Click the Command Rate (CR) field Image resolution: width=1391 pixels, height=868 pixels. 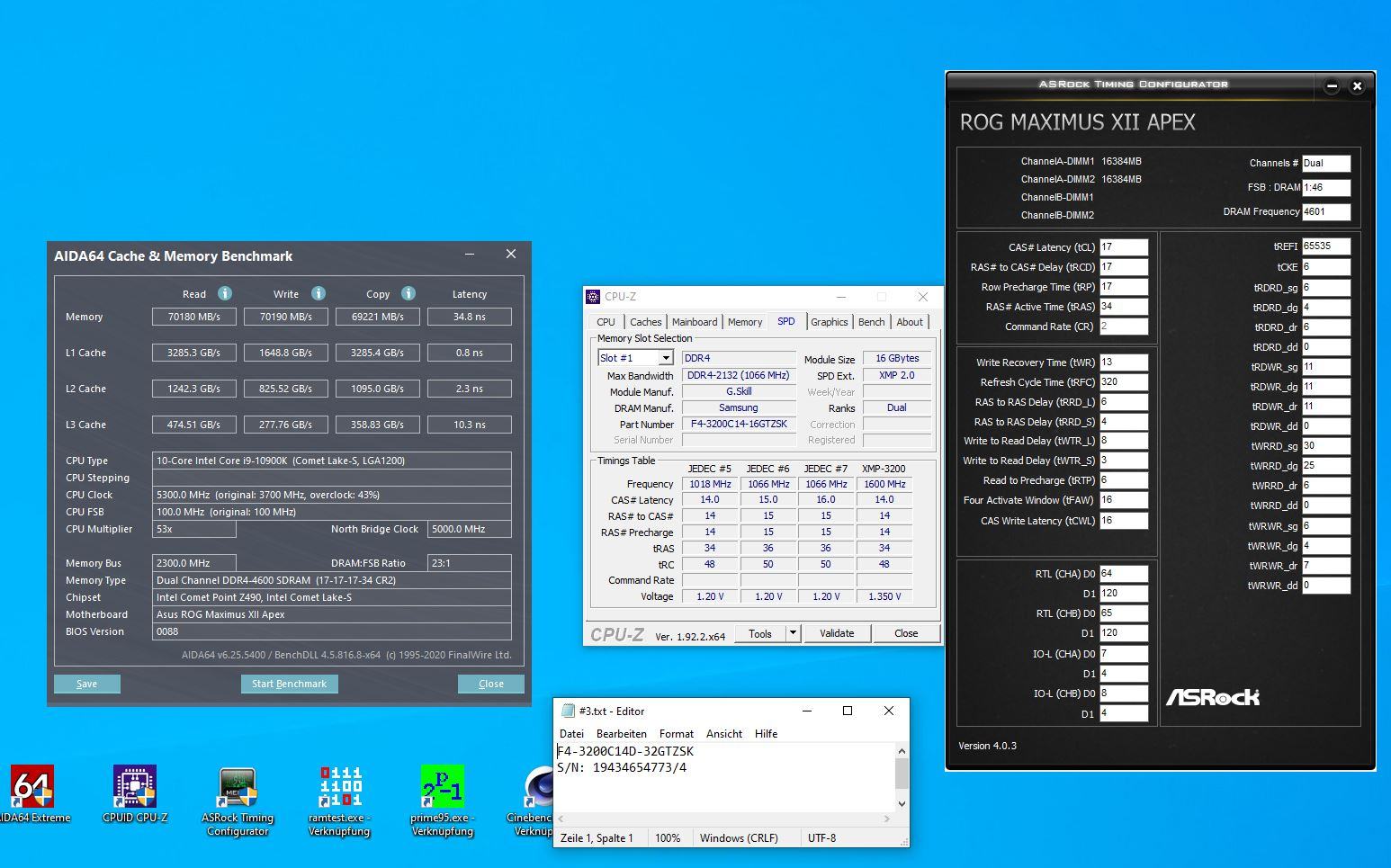point(1124,327)
